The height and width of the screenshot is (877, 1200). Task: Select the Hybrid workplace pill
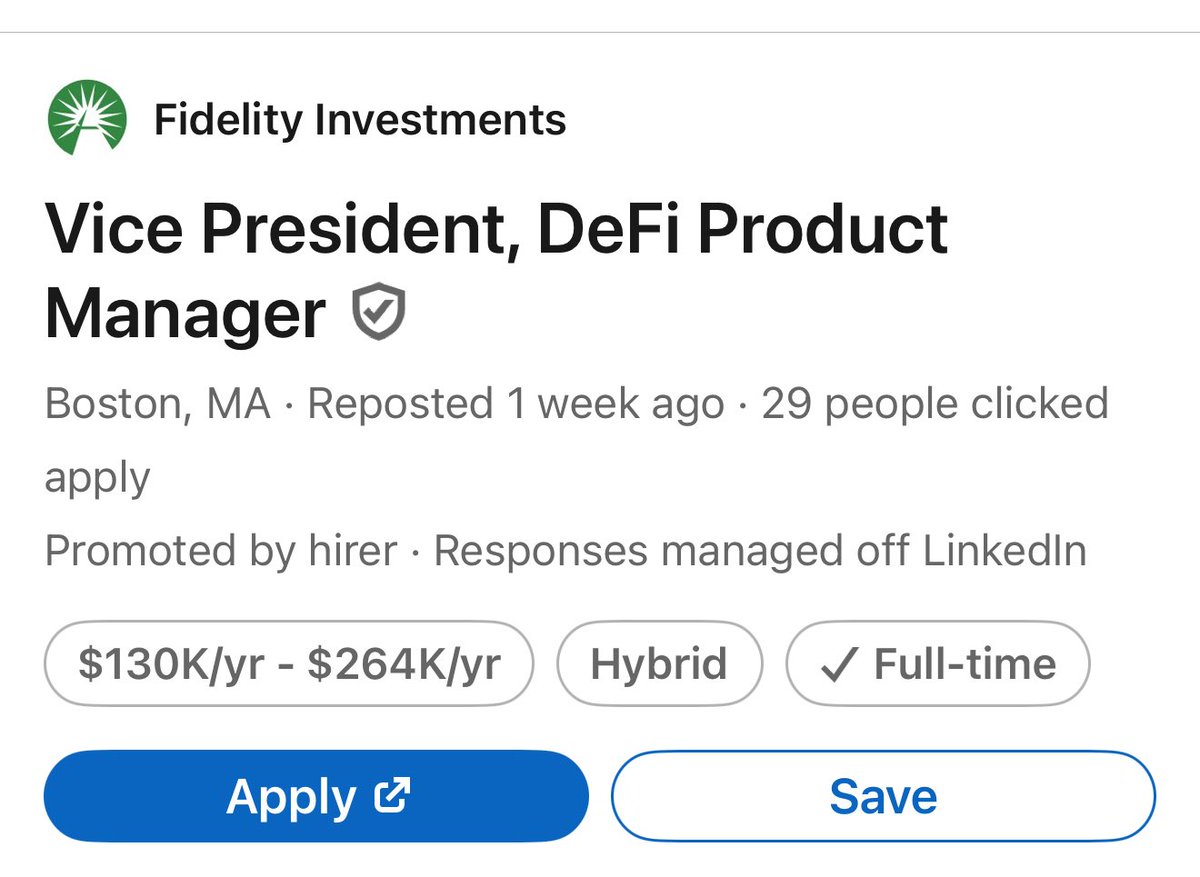pos(659,664)
